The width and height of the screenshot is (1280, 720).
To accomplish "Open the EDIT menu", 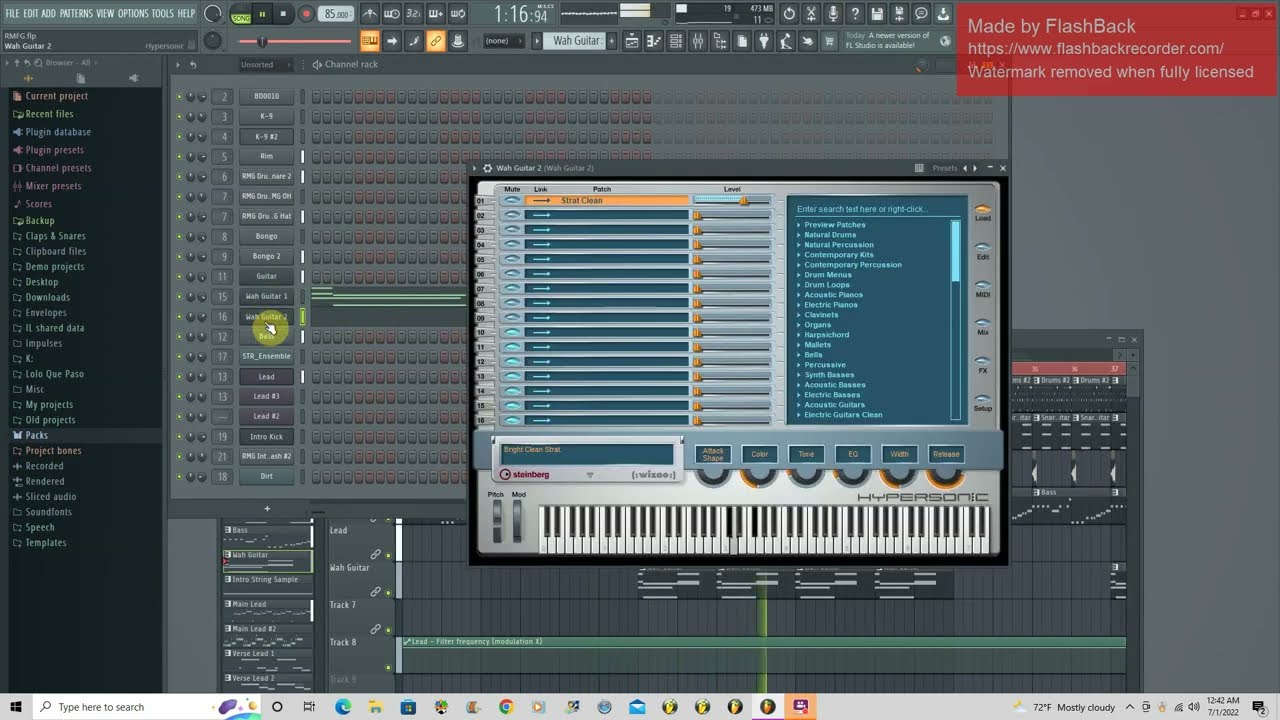I will coord(31,13).
